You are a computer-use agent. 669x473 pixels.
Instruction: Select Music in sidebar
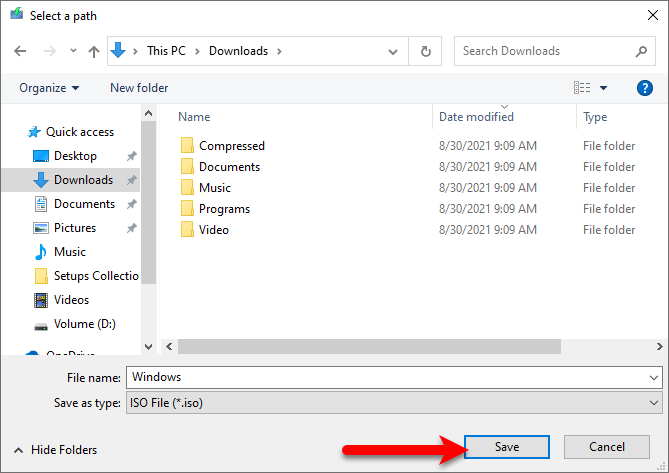70,252
